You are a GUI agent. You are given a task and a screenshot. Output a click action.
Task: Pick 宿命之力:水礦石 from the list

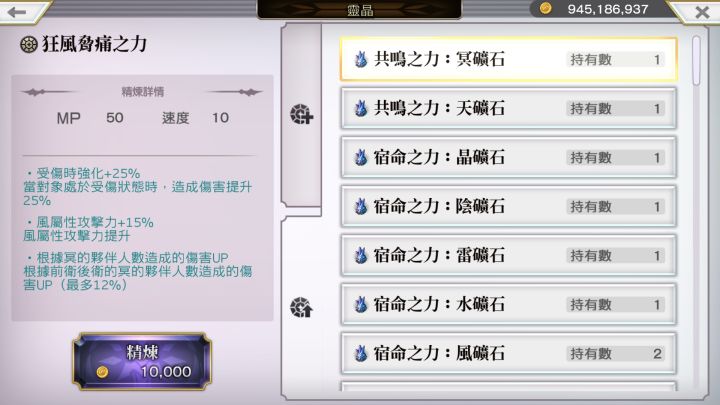[x=508, y=304]
